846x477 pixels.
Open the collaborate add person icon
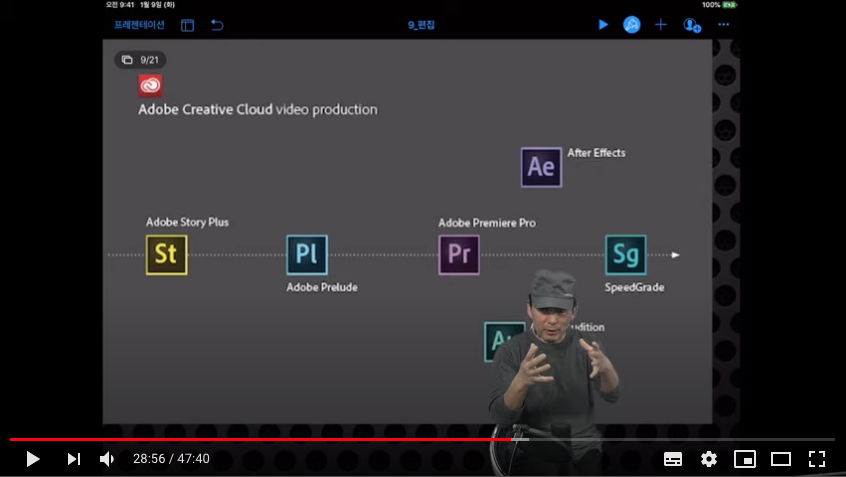[x=692, y=25]
